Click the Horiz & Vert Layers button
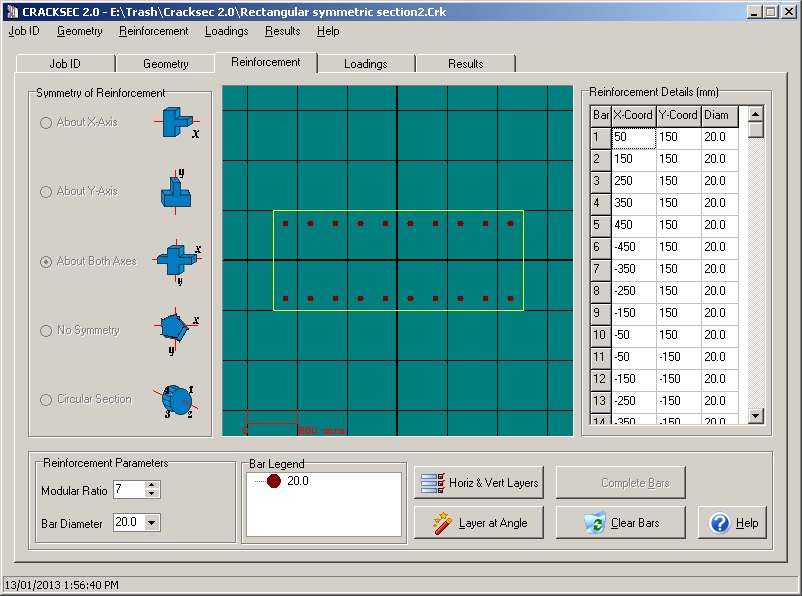Image resolution: width=802 pixels, height=596 pixels. point(479,482)
